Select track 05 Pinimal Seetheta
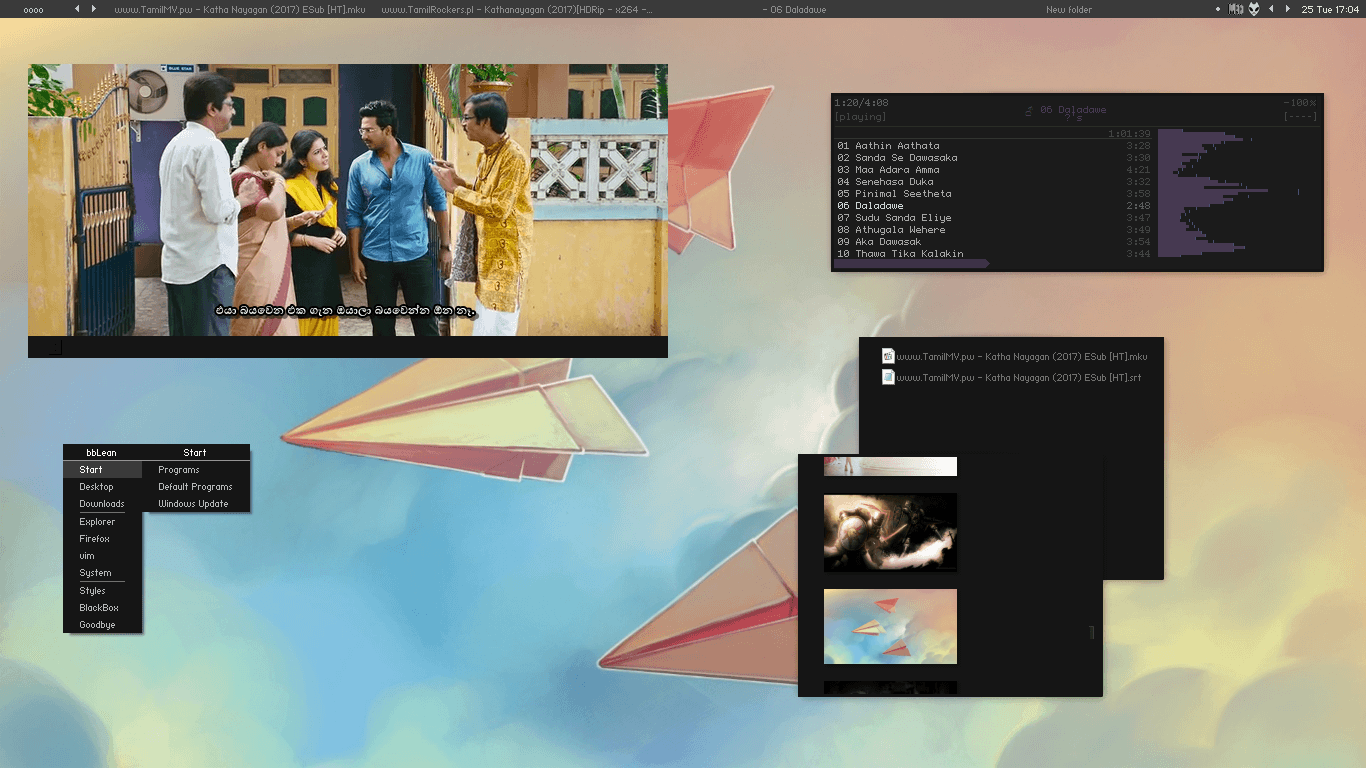Image resolution: width=1366 pixels, height=768 pixels. click(x=994, y=194)
